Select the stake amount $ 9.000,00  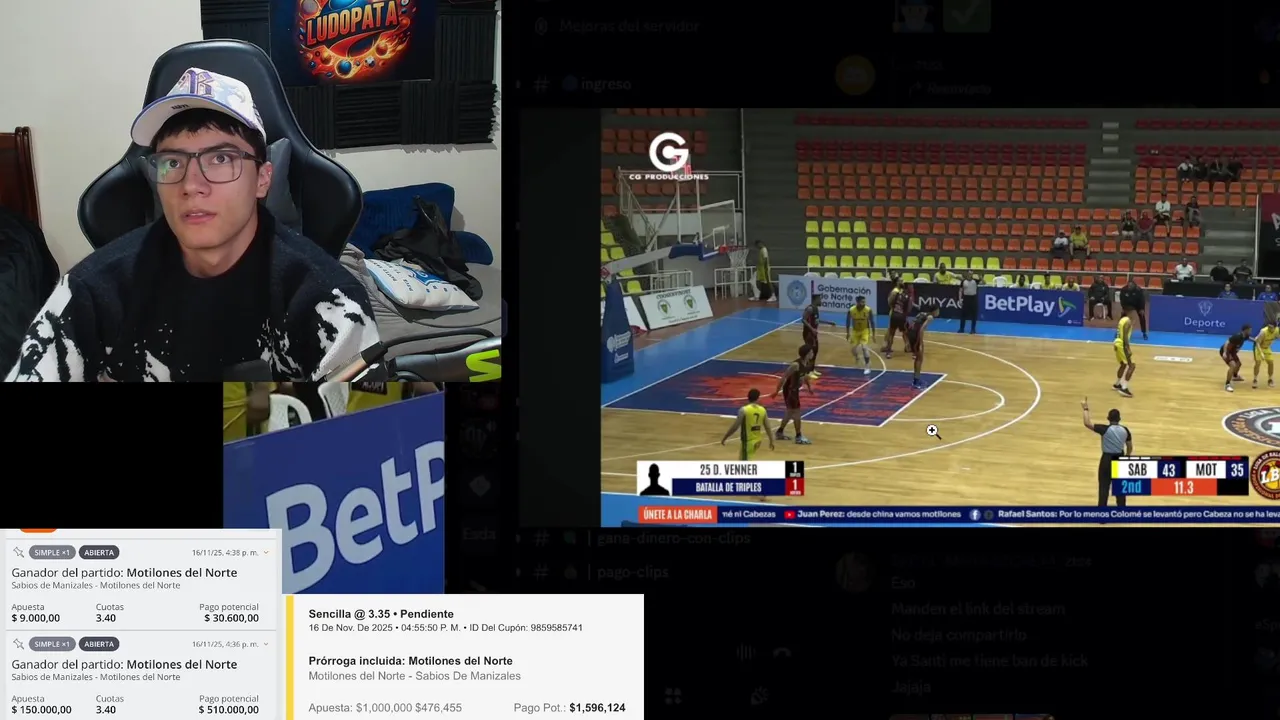(x=35, y=618)
